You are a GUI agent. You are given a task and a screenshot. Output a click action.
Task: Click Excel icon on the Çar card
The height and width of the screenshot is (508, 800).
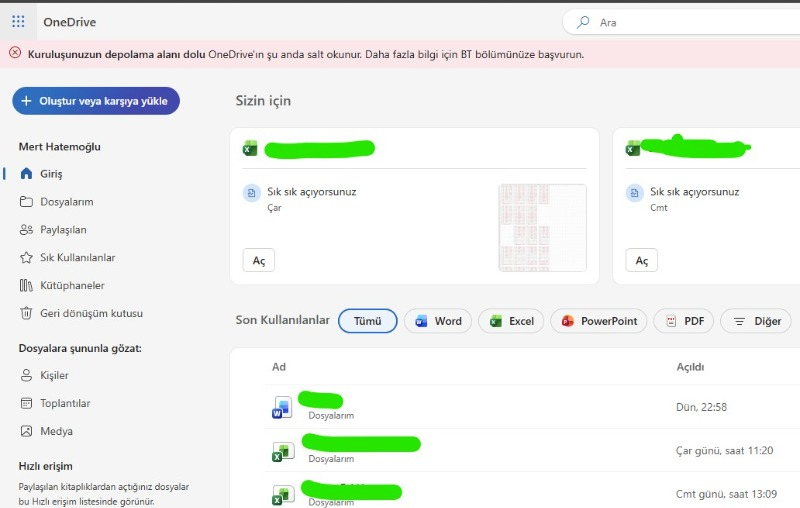pos(250,148)
